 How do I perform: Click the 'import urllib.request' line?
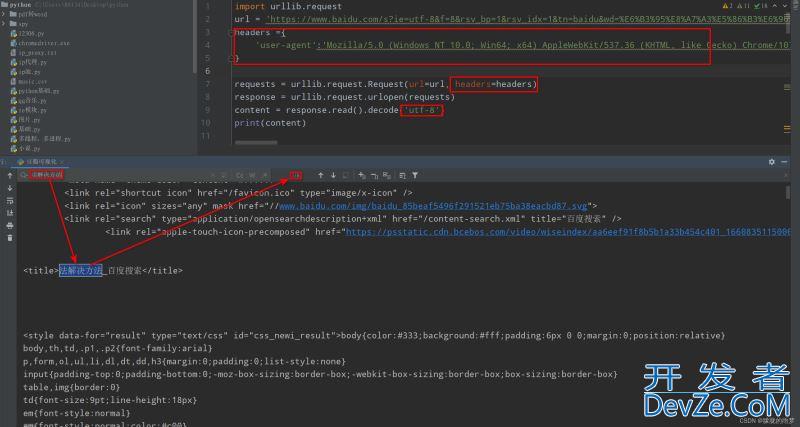coord(288,7)
